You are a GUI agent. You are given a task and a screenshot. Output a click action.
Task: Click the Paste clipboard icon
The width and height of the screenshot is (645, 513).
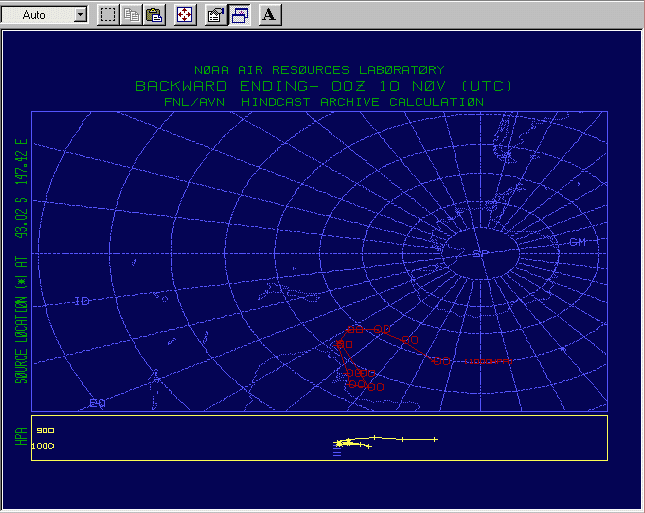[154, 15]
